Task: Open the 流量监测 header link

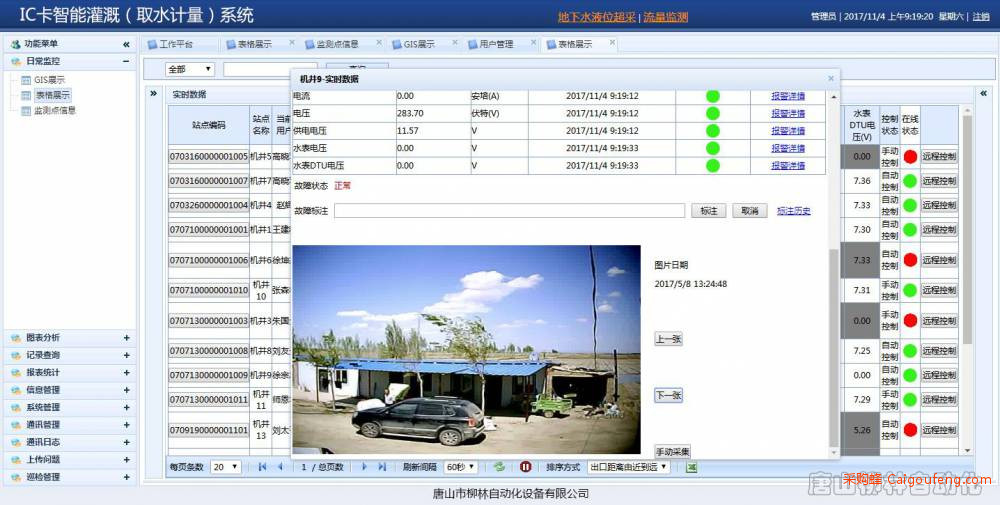Action: pos(665,17)
